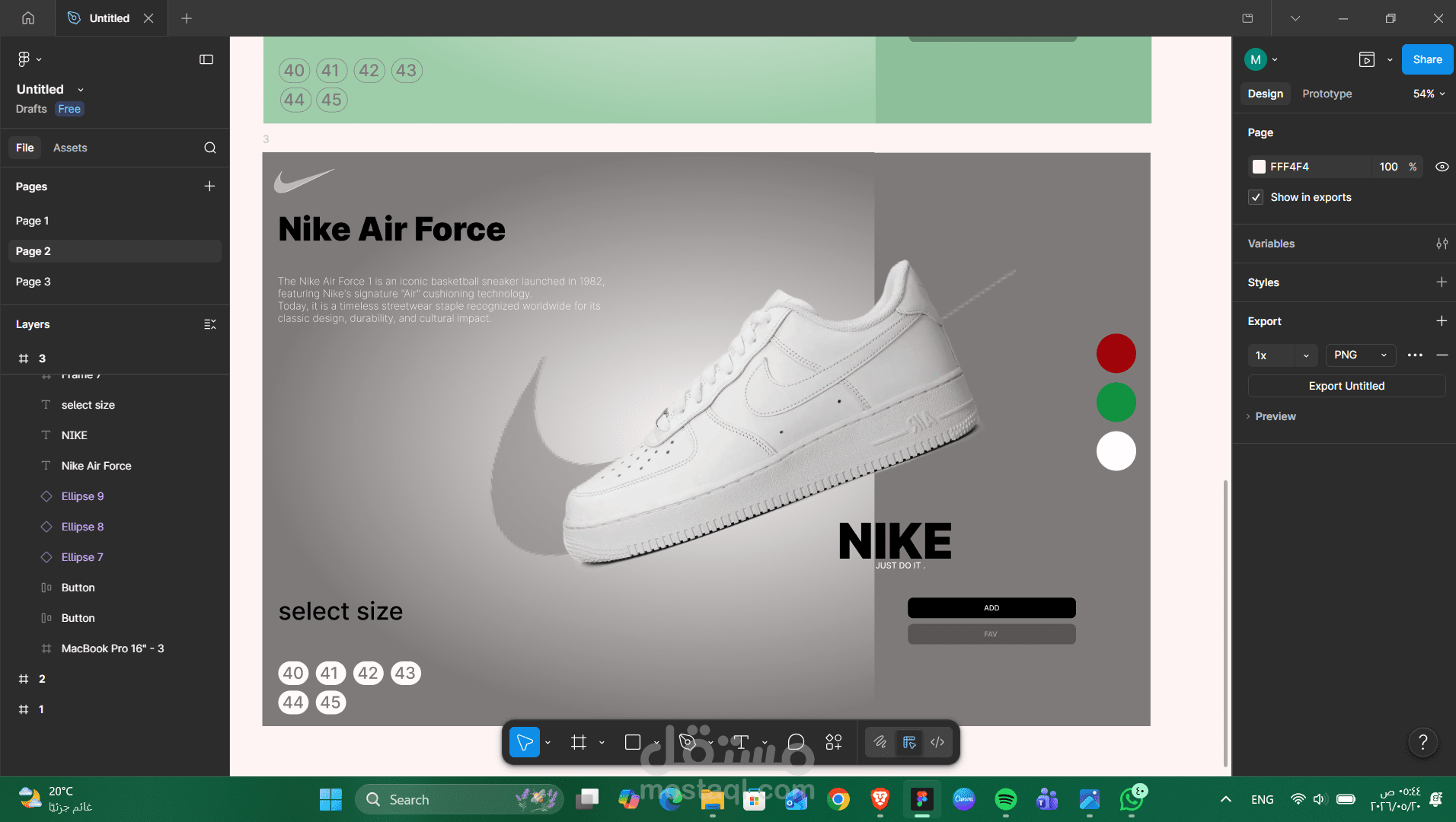The height and width of the screenshot is (822, 1456).
Task: Toggle page background visibility eye icon
Action: click(1442, 167)
